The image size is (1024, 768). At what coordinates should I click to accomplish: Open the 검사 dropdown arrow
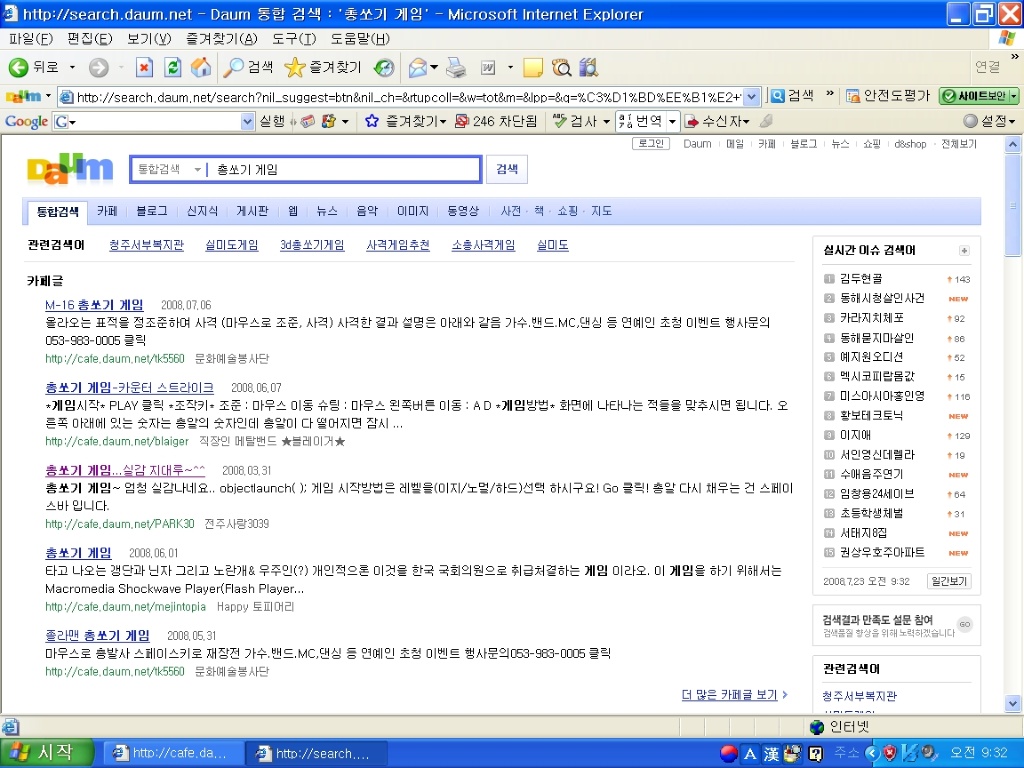[x=605, y=121]
